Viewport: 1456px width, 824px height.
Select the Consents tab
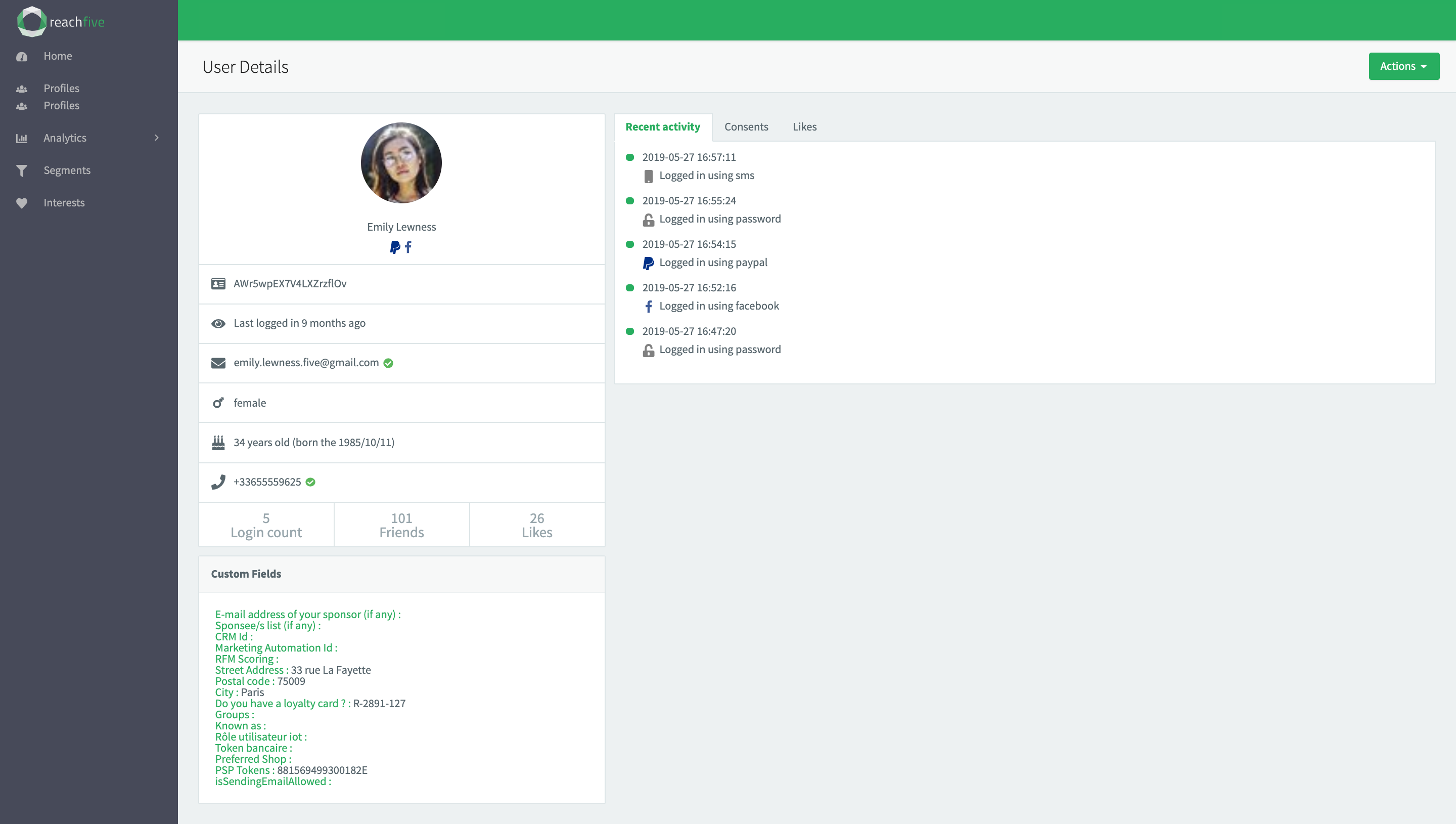click(x=746, y=126)
